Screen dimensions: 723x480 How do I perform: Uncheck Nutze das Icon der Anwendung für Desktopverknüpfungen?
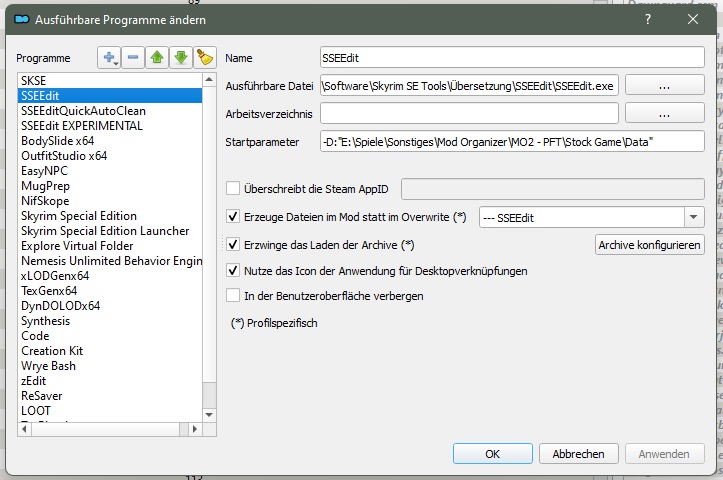point(234,270)
